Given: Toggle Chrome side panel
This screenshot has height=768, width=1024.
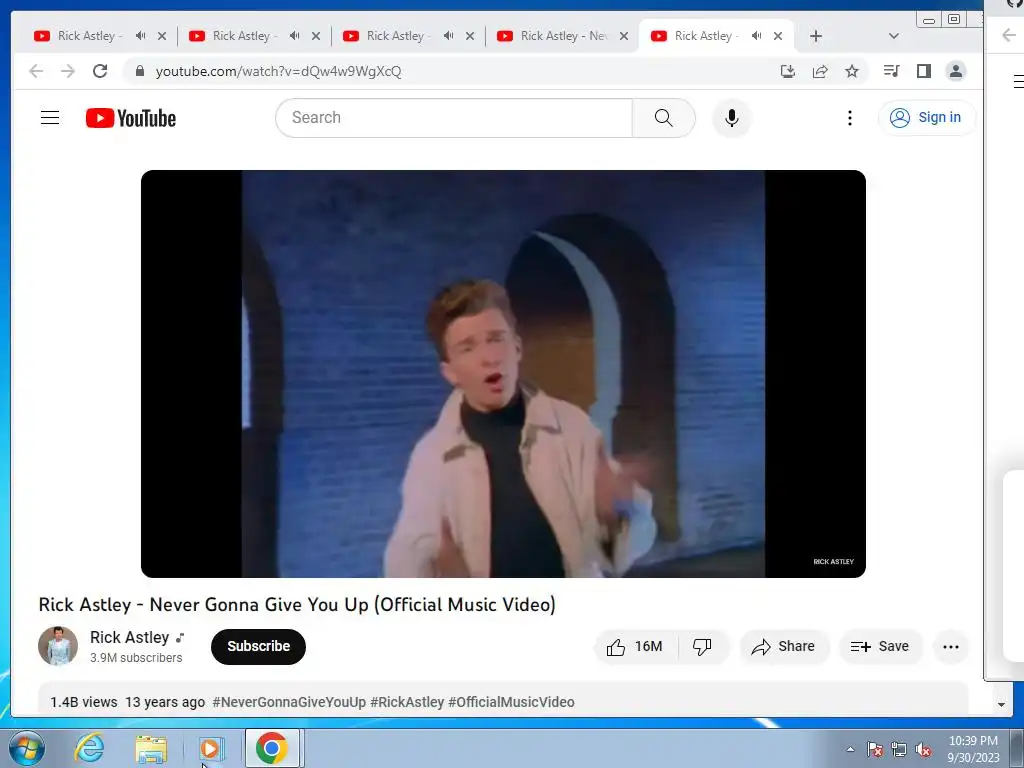Looking at the screenshot, I should (x=923, y=71).
